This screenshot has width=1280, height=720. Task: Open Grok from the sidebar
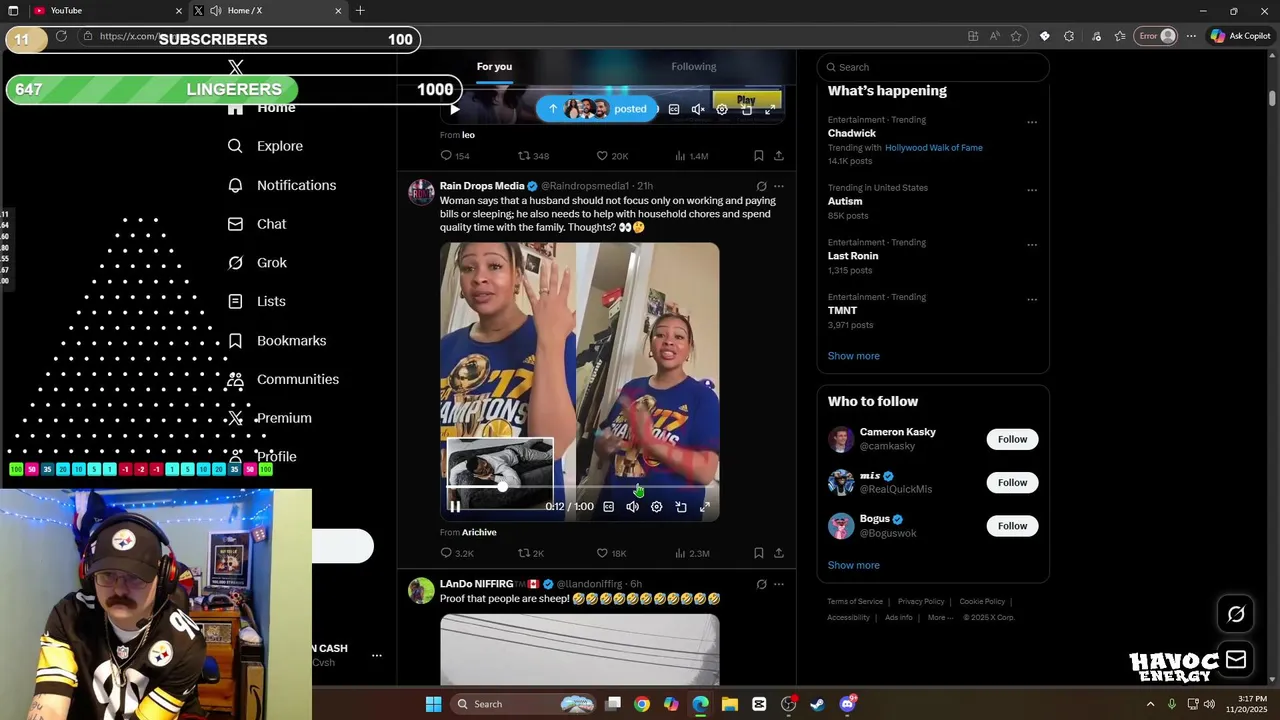(x=257, y=263)
